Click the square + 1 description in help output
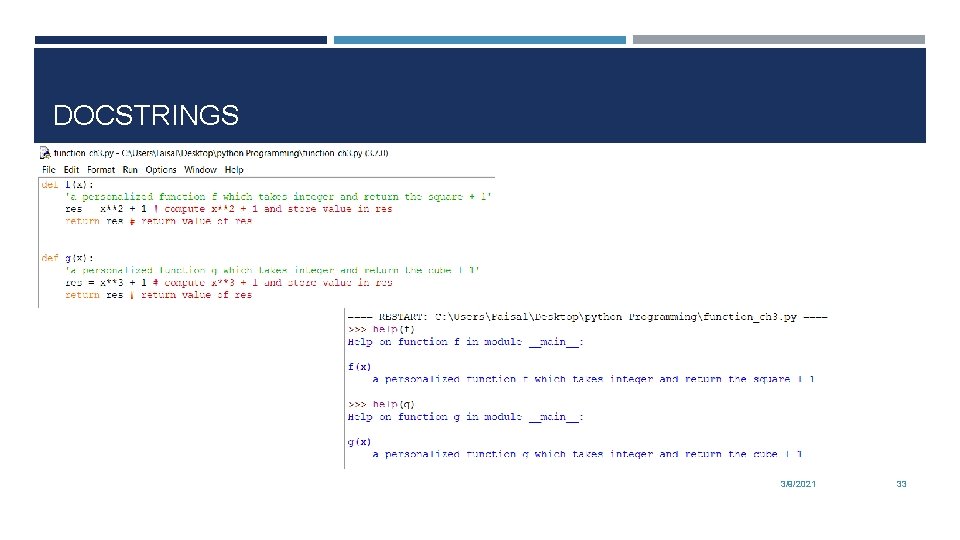Image resolution: width=960 pixels, height=540 pixels. (x=593, y=379)
